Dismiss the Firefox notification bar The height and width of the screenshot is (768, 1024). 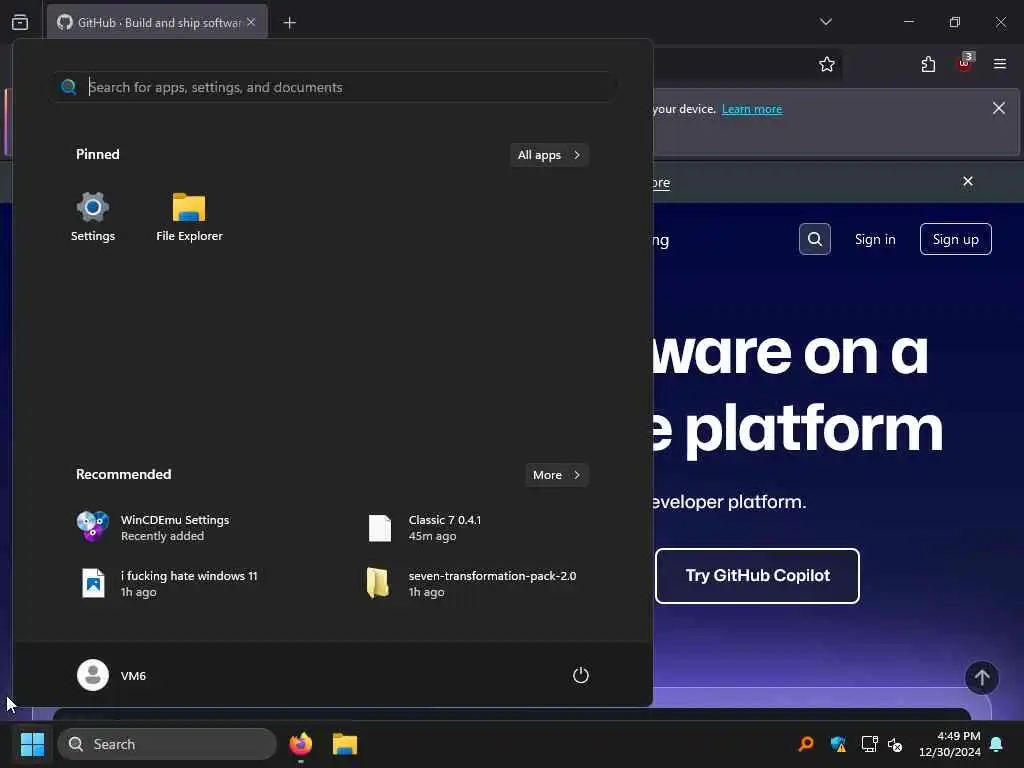pos(999,108)
